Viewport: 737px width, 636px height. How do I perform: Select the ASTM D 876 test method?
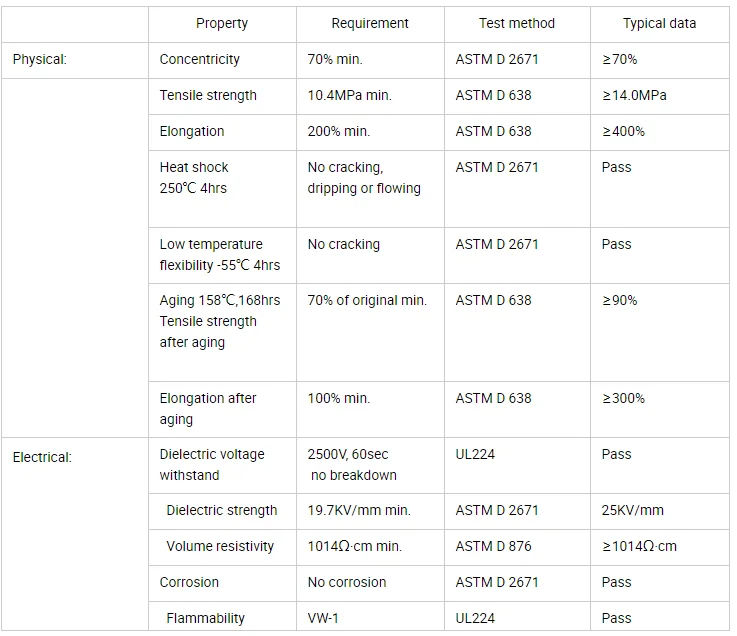pyautogui.click(x=494, y=546)
